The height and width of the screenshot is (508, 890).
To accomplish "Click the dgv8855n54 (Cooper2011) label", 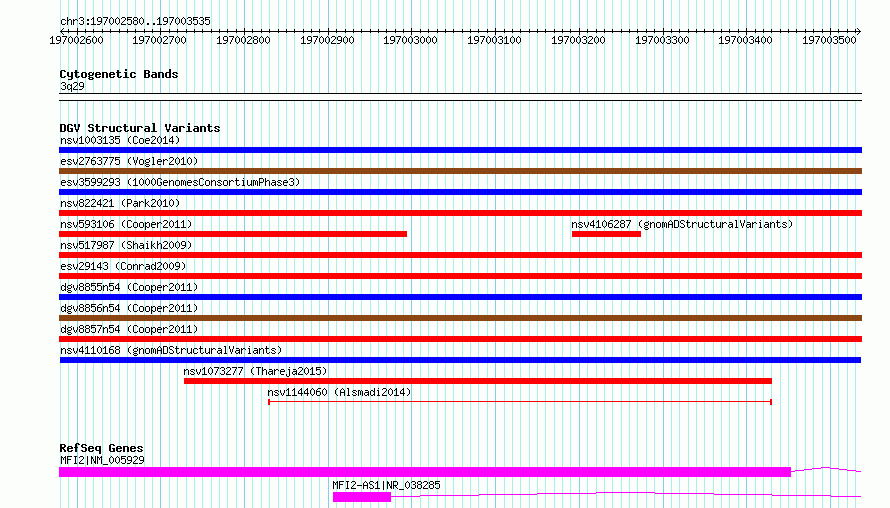I will [129, 287].
